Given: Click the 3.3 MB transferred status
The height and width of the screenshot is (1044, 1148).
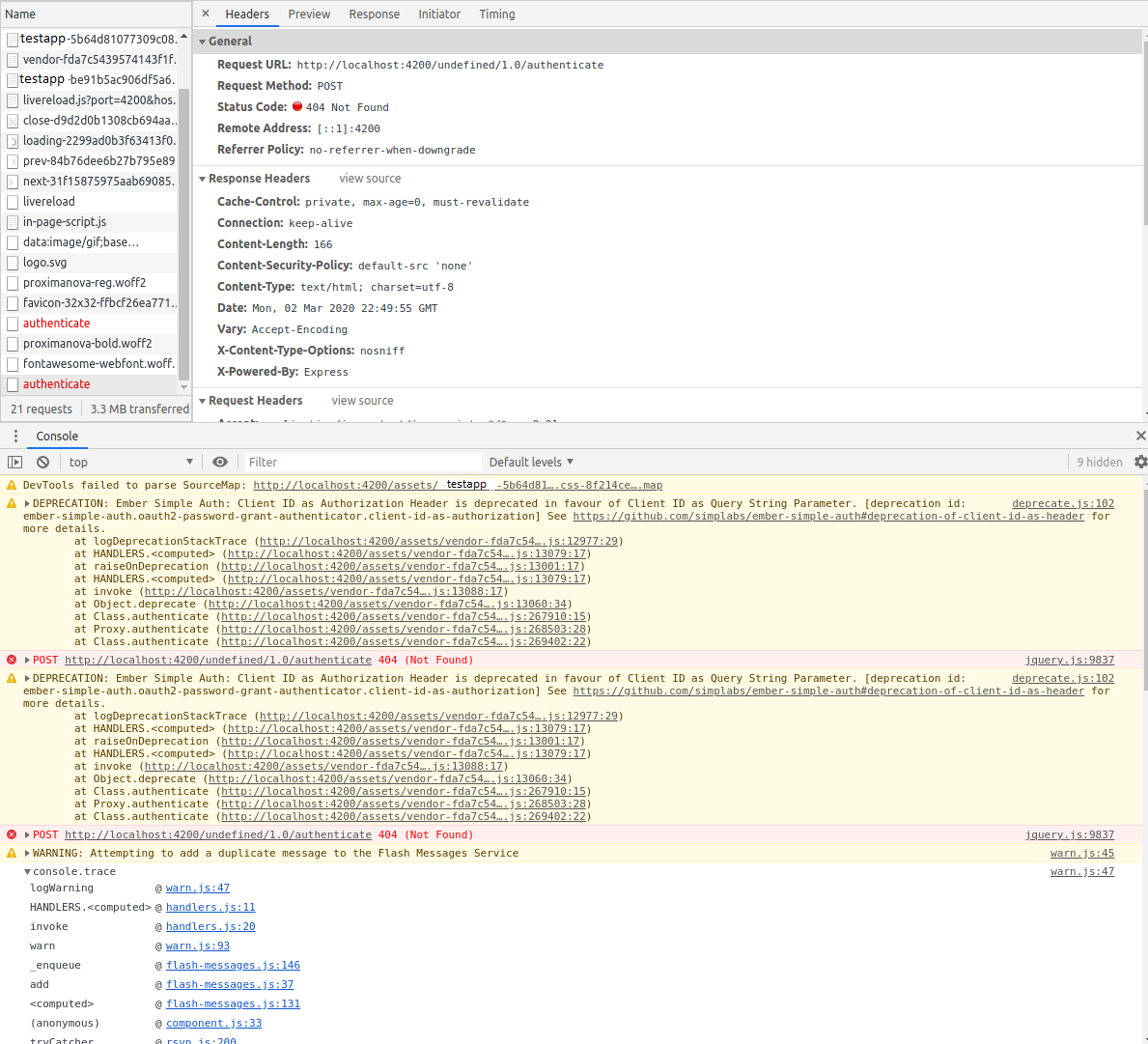Looking at the screenshot, I should tap(139, 409).
